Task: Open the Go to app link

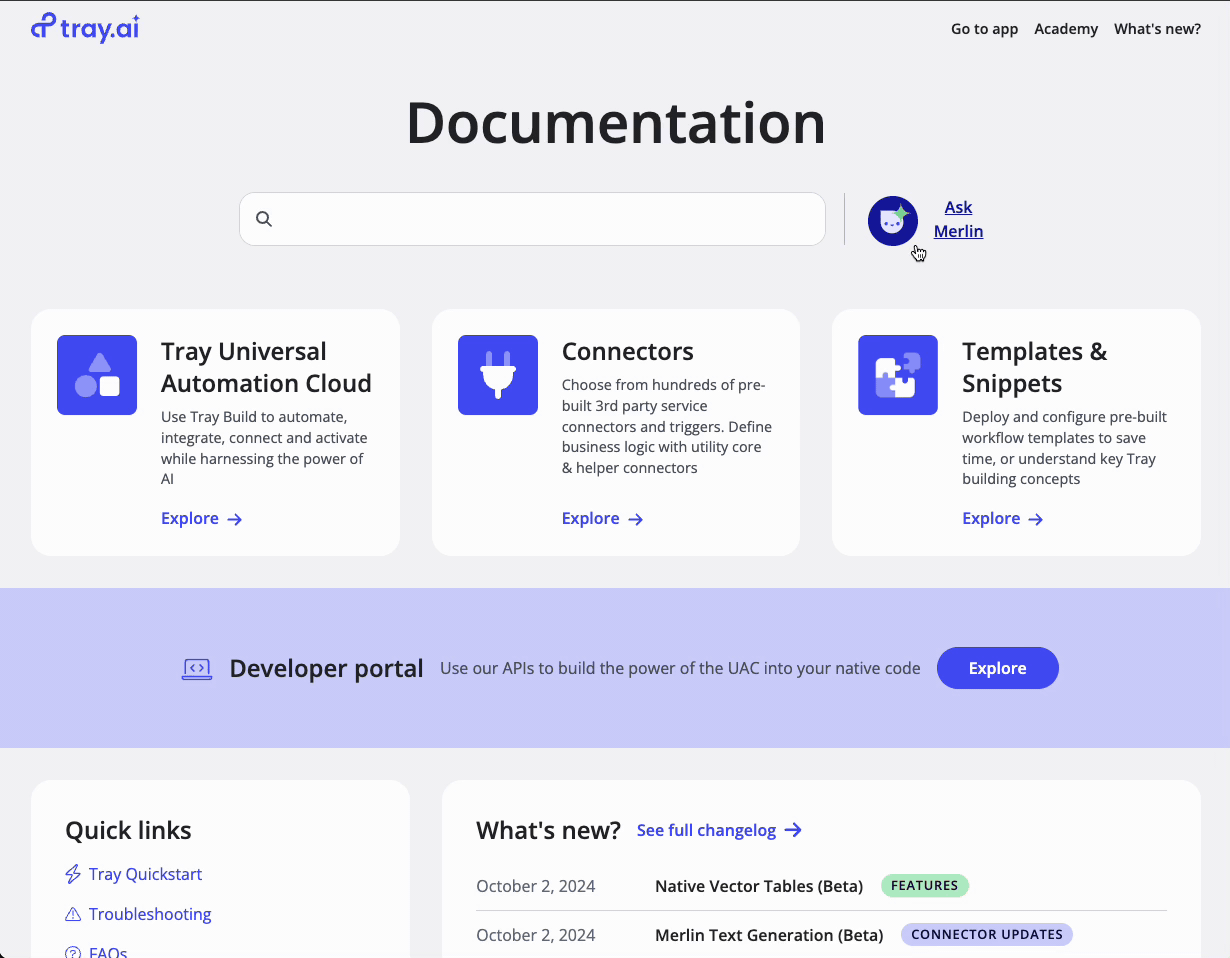Action: click(x=984, y=29)
